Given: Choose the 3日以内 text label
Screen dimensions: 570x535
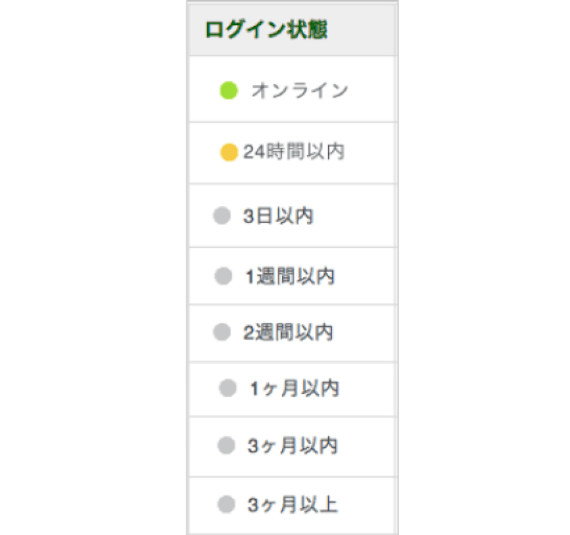Looking at the screenshot, I should click(278, 216).
